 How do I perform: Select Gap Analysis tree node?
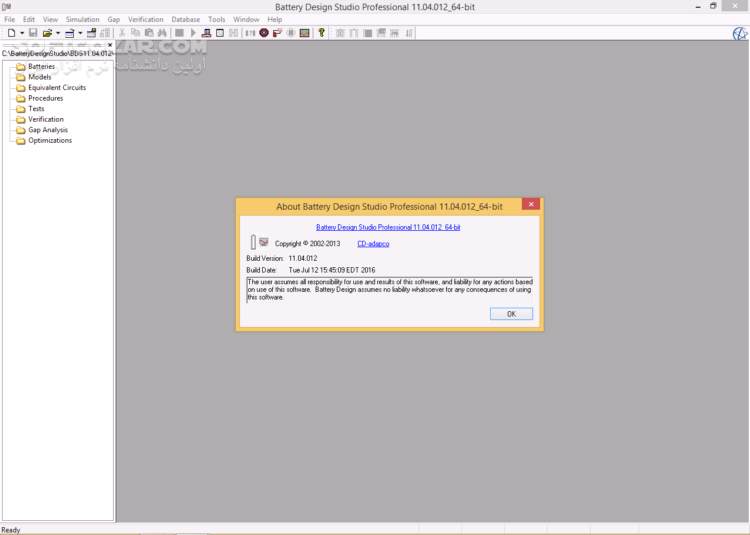(x=48, y=130)
